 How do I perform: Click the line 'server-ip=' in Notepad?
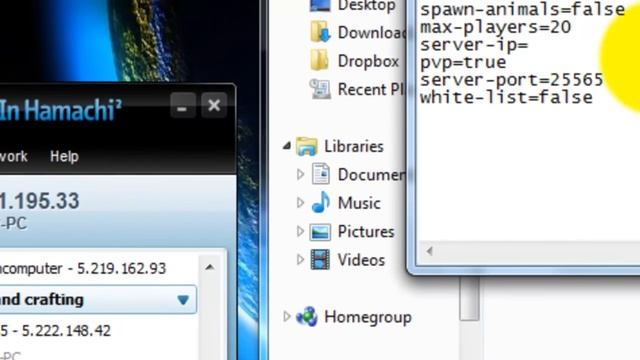point(474,45)
